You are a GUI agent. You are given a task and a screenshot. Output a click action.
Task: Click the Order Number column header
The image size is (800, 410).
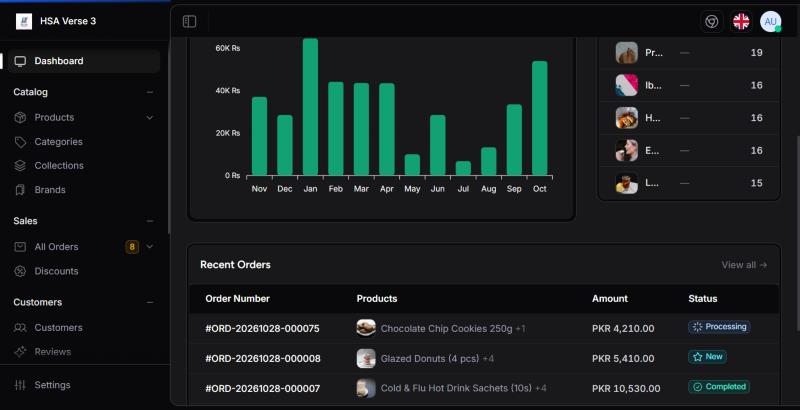click(237, 299)
